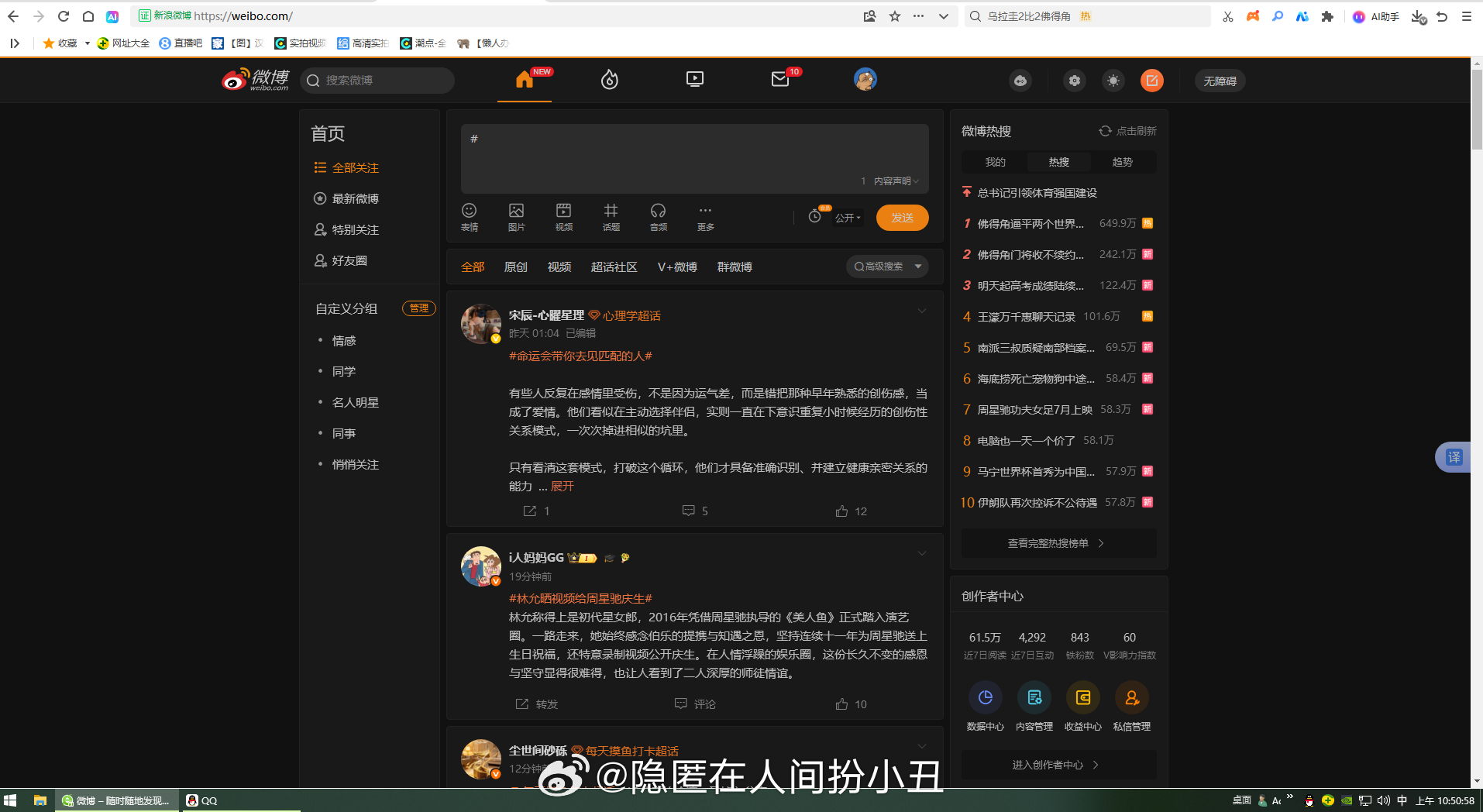The image size is (1483, 812).
Task: Click the game controller icon in navbar
Action: [1020, 81]
